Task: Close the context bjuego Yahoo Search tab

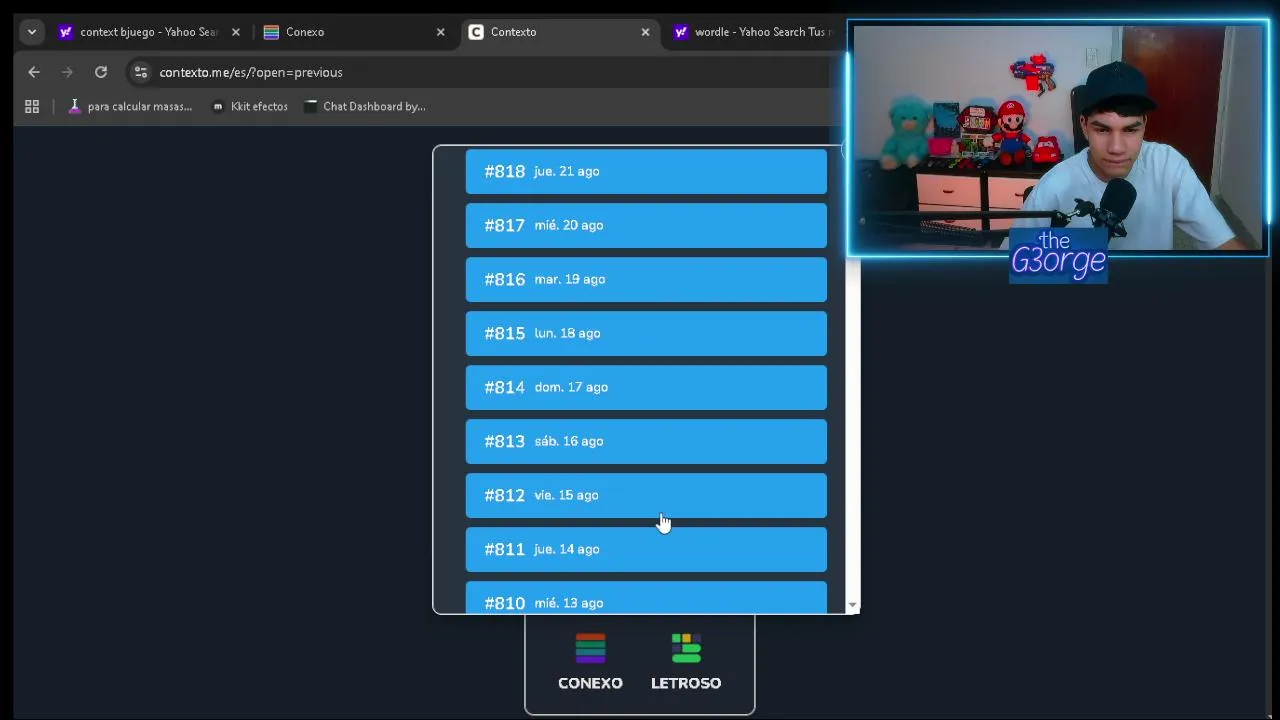Action: (x=235, y=32)
